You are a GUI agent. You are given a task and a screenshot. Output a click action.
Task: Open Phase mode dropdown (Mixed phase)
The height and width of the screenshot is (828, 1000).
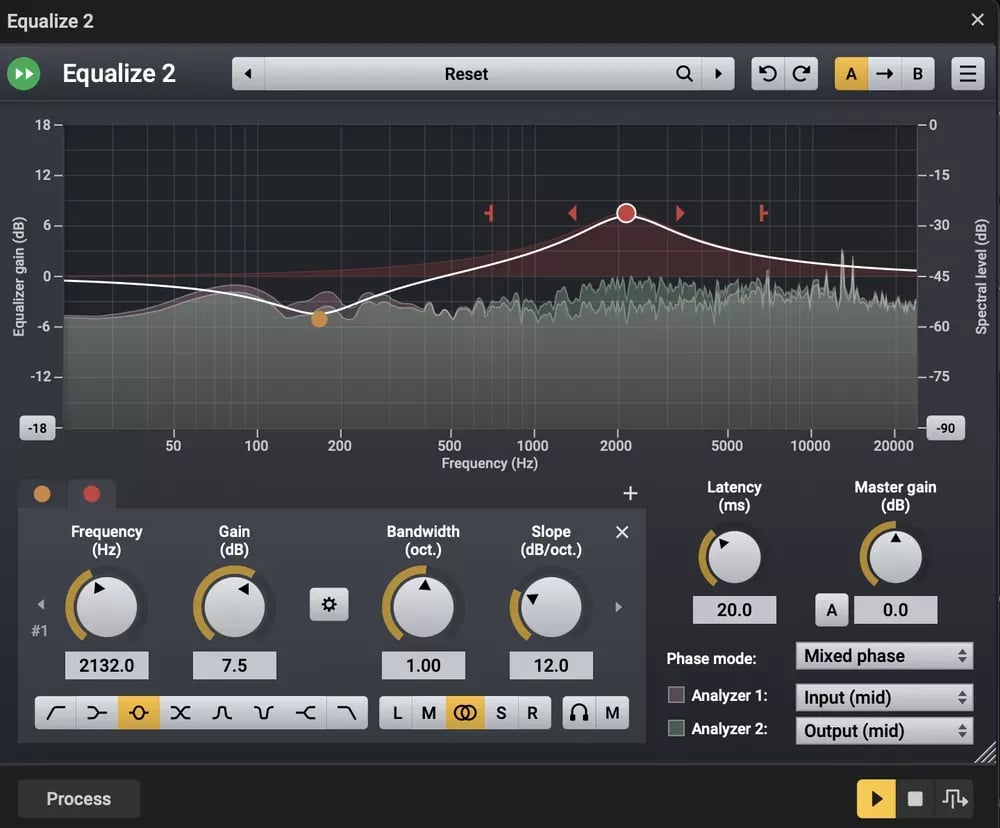pos(884,656)
